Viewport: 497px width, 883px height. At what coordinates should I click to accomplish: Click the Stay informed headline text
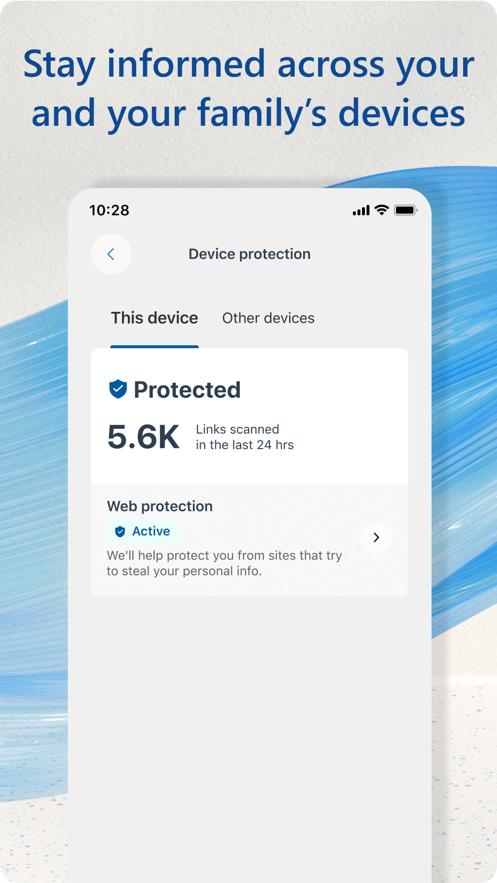(x=248, y=88)
